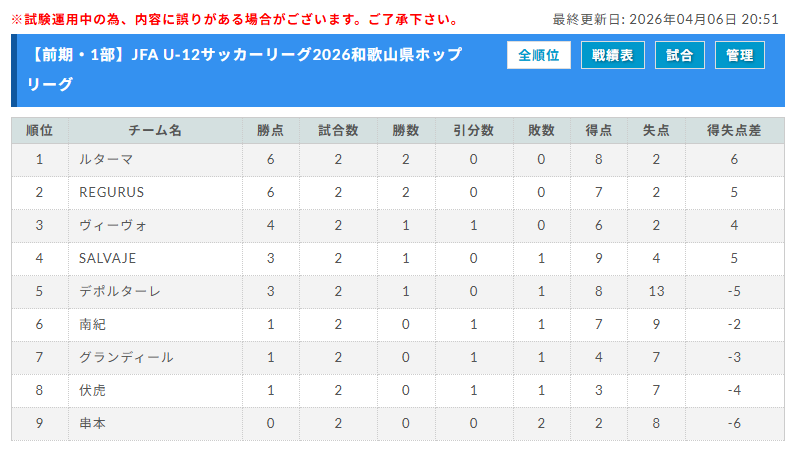Select team REGURUS in the standings

coord(112,192)
